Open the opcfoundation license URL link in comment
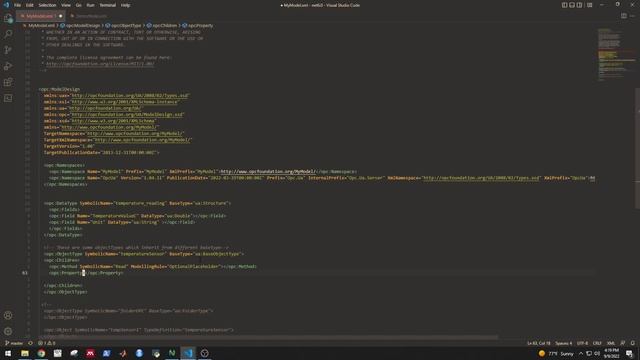The width and height of the screenshot is (640, 360). point(100,64)
